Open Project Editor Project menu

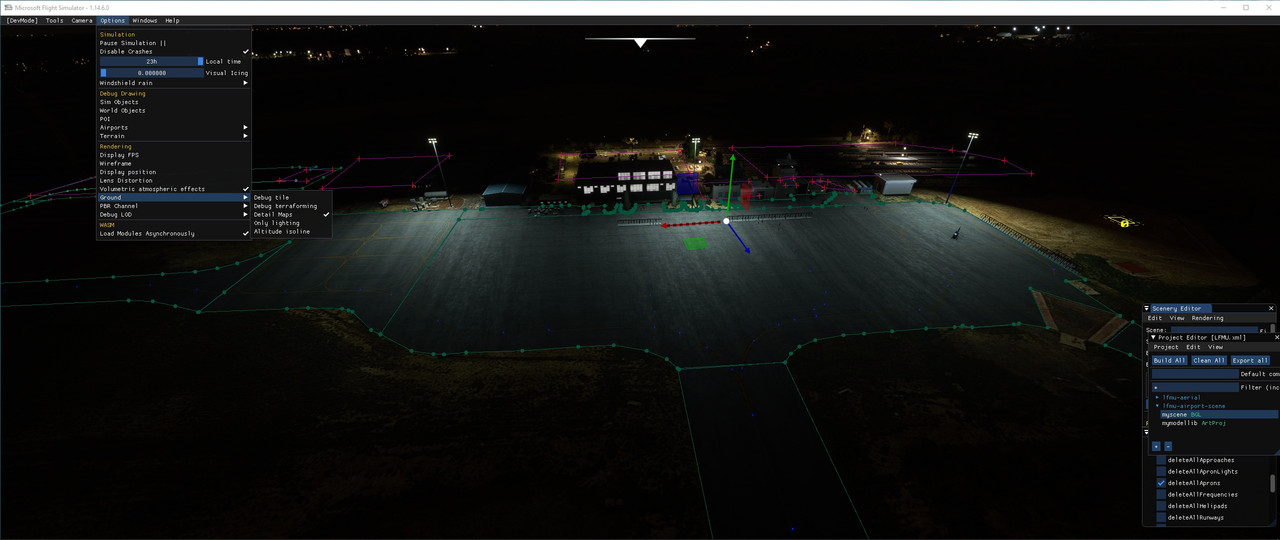click(x=1166, y=347)
